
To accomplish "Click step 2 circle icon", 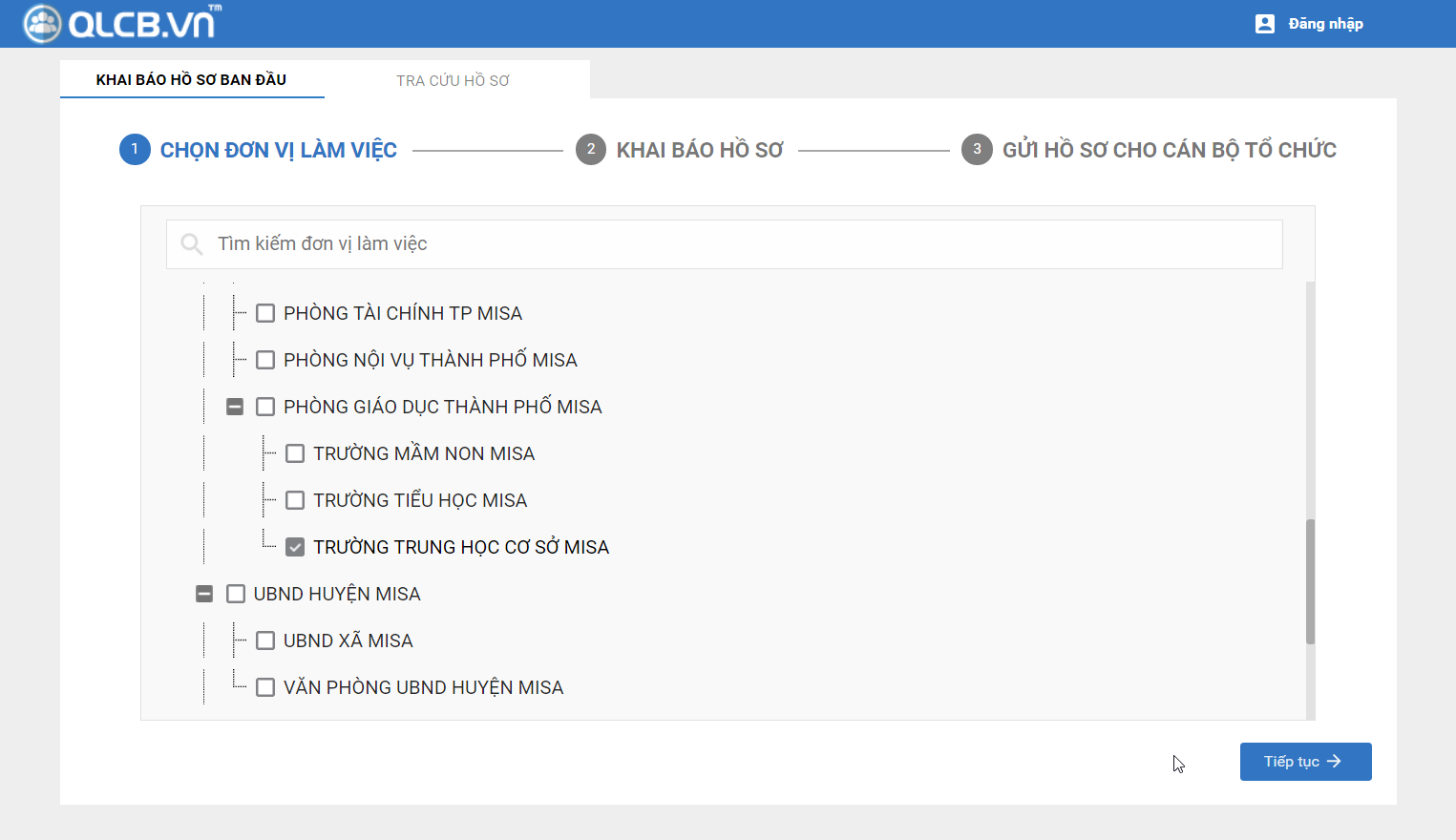I will tap(591, 150).
